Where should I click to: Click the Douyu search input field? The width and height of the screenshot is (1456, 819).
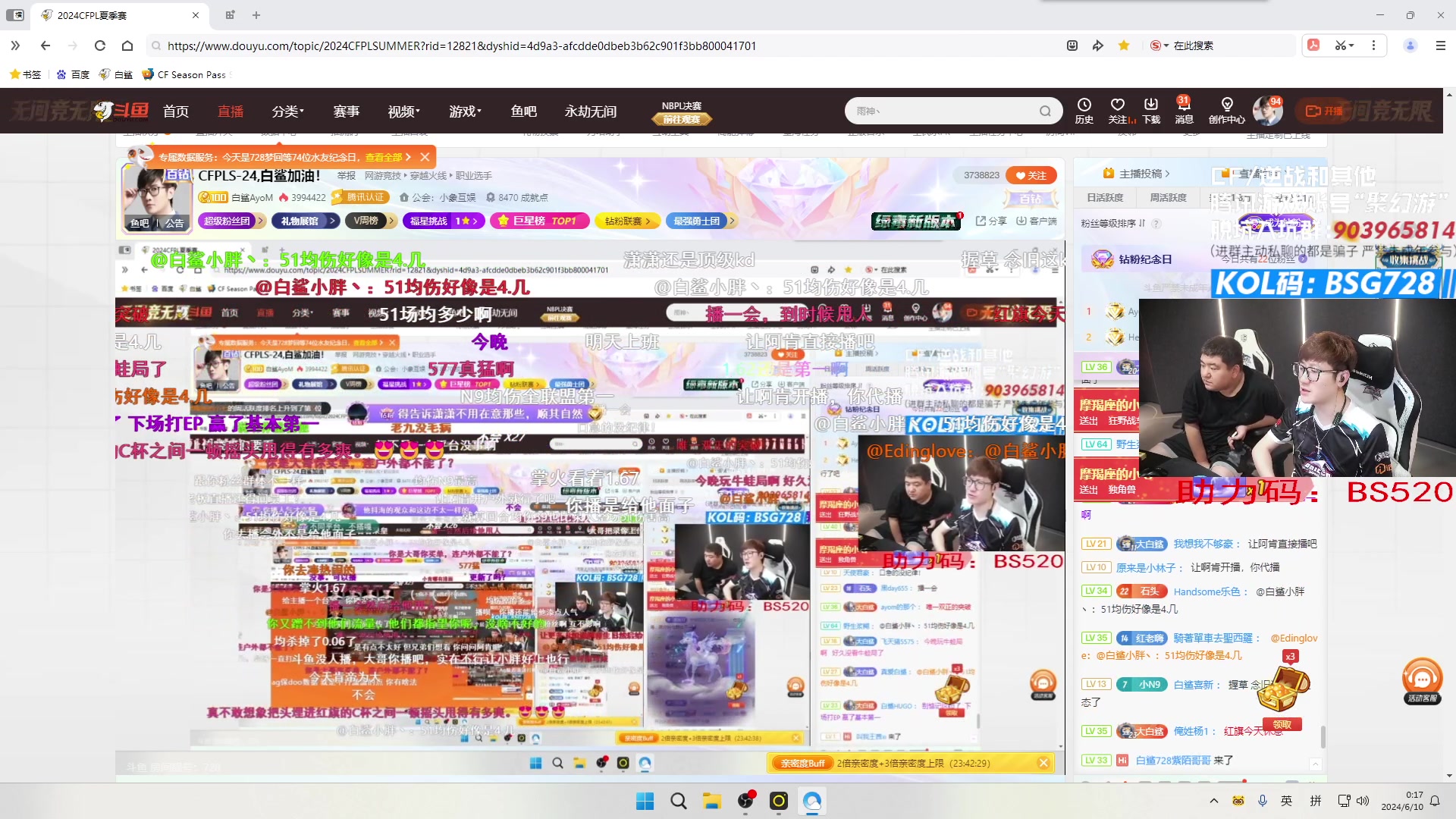pos(944,111)
